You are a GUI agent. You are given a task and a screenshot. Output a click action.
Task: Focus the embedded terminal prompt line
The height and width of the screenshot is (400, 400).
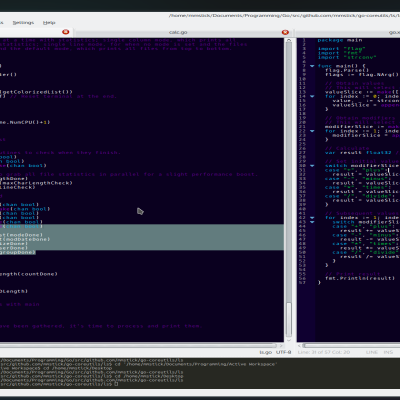pos(59,384)
